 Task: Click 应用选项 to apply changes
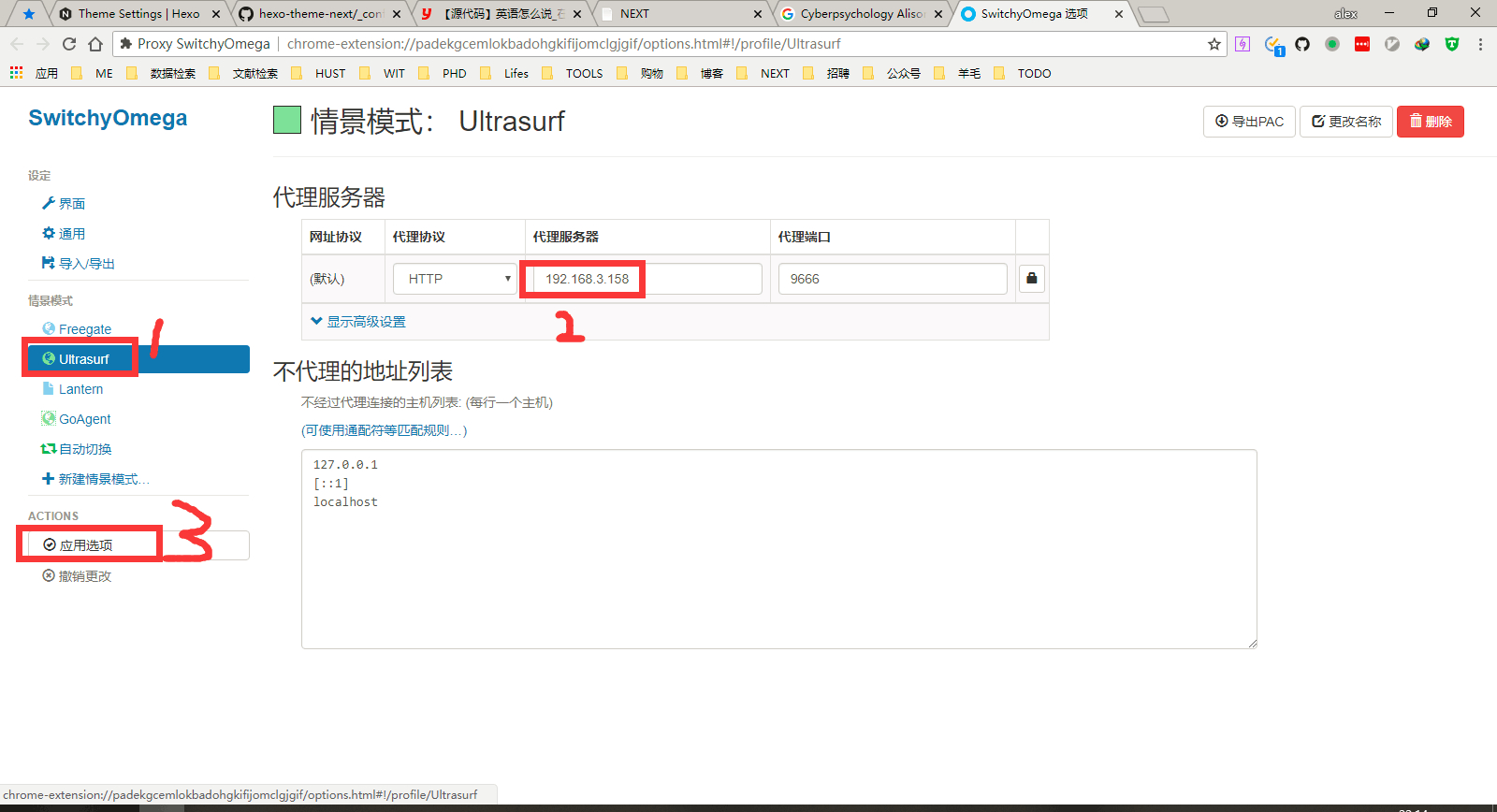click(x=138, y=545)
